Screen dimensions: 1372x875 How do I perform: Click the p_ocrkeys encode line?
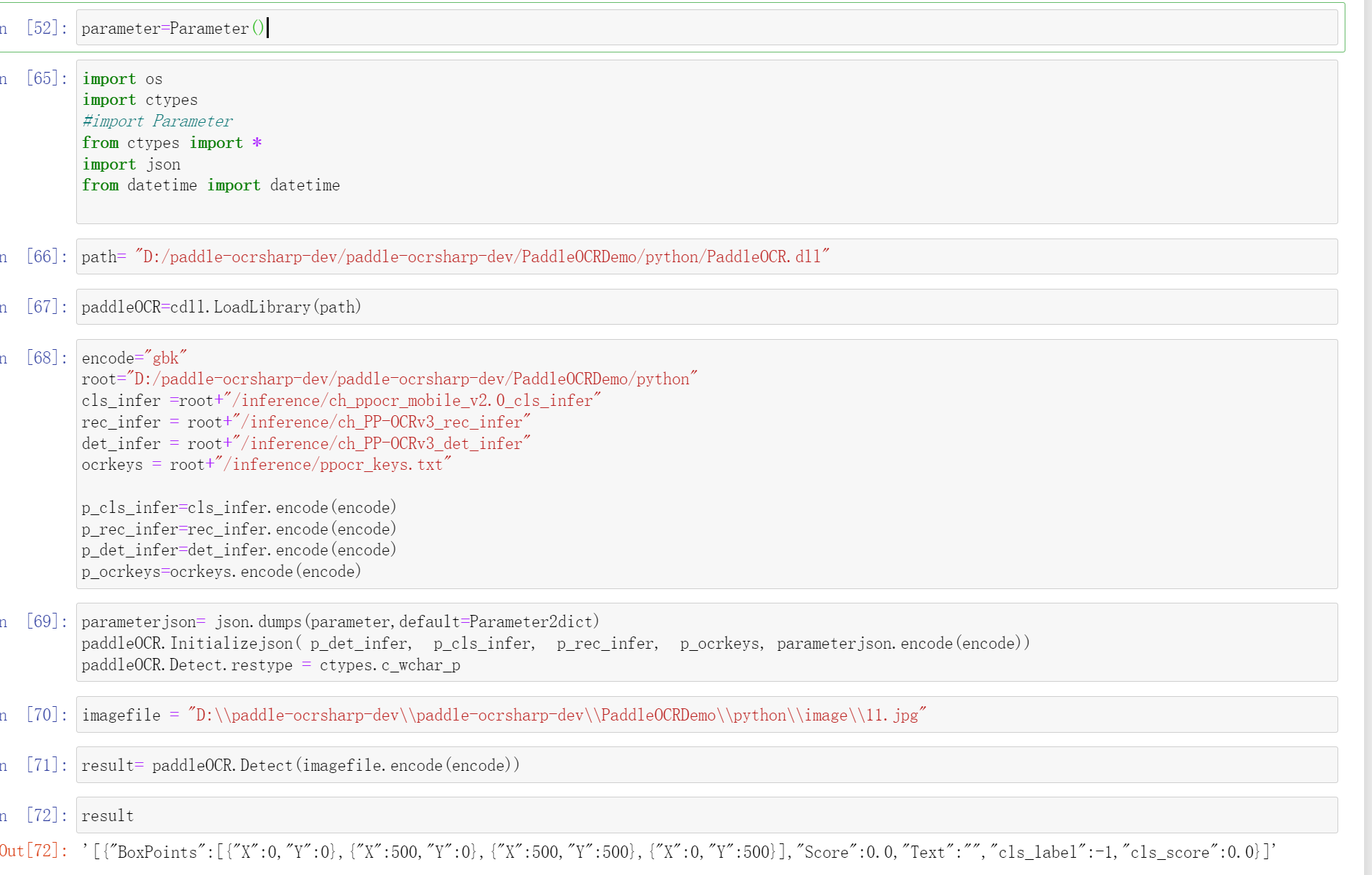pos(221,571)
